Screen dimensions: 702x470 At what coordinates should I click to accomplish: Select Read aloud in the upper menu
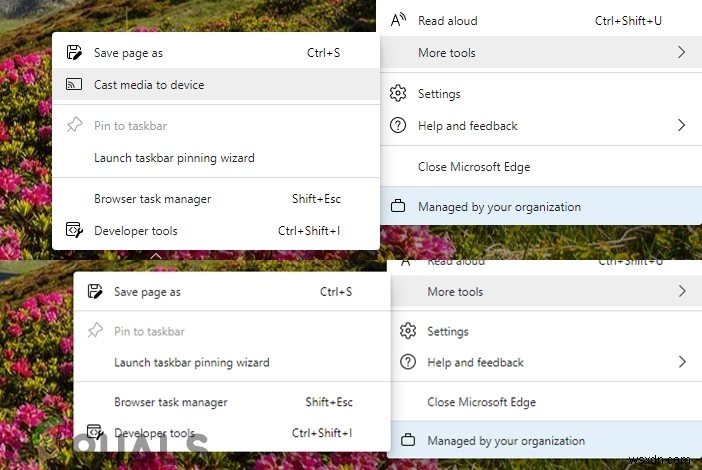(448, 21)
